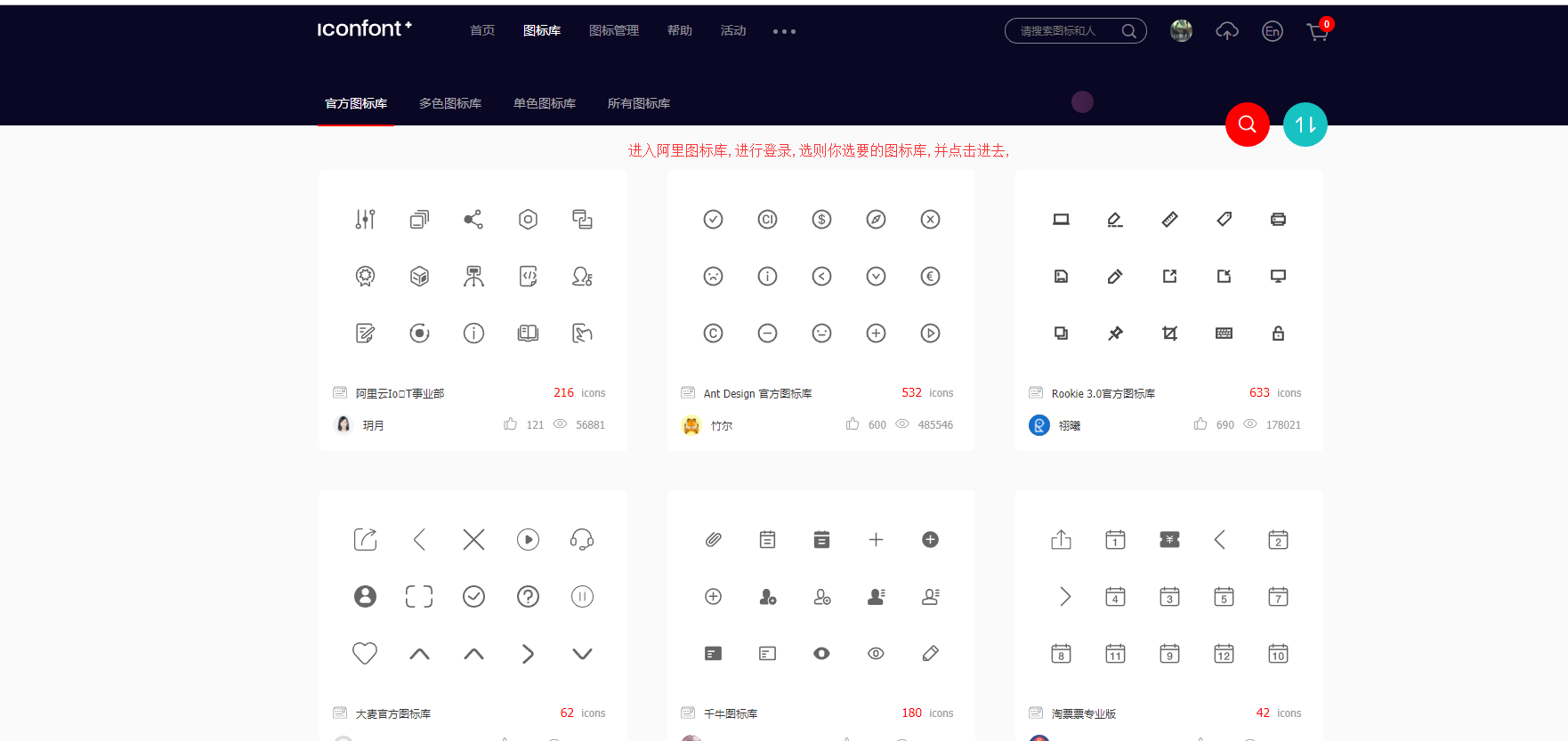Click the frown face icon in Ant Design card
The width and height of the screenshot is (1568, 741).
713,276
